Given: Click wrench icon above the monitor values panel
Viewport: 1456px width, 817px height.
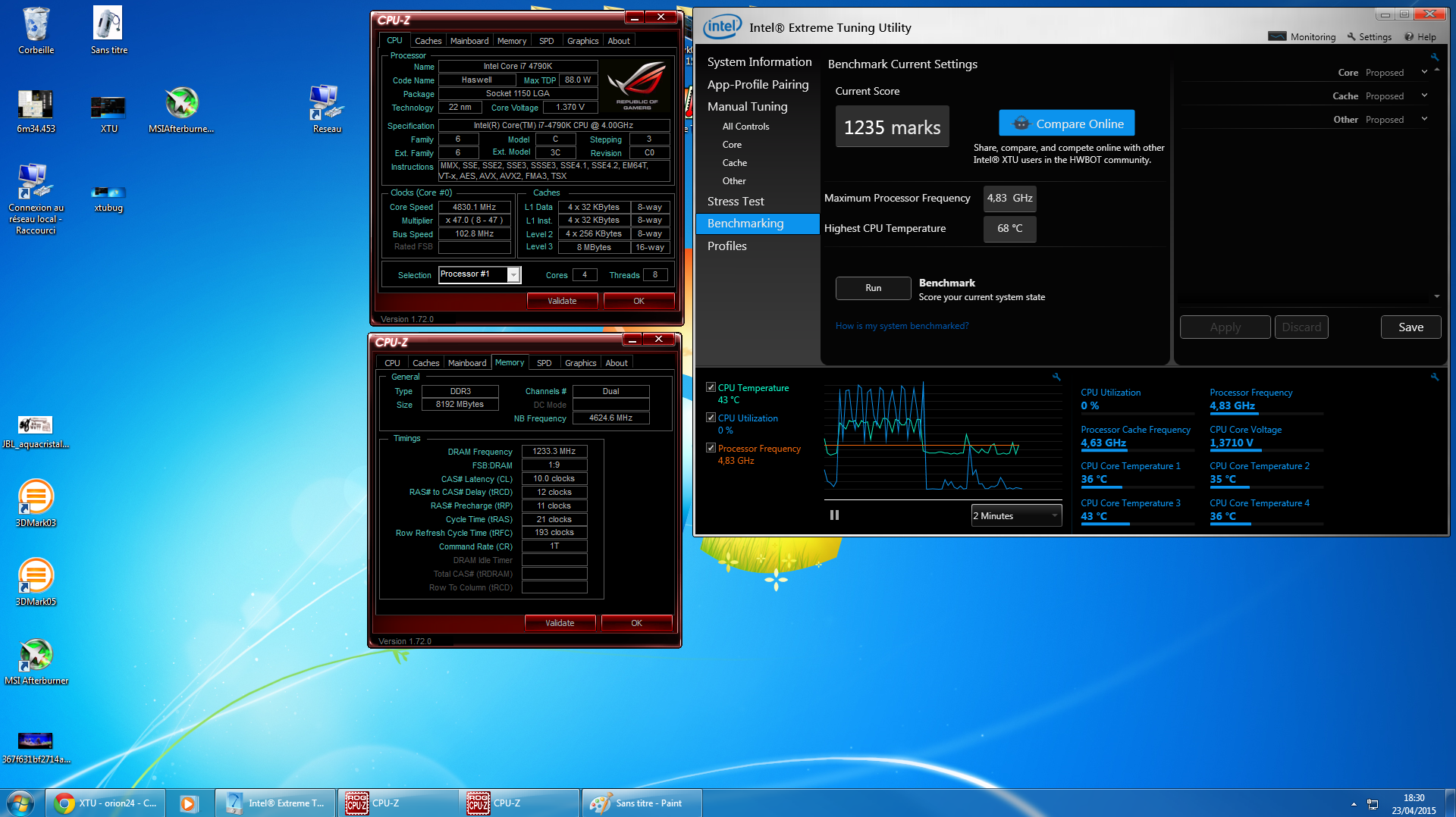Looking at the screenshot, I should click(1435, 377).
